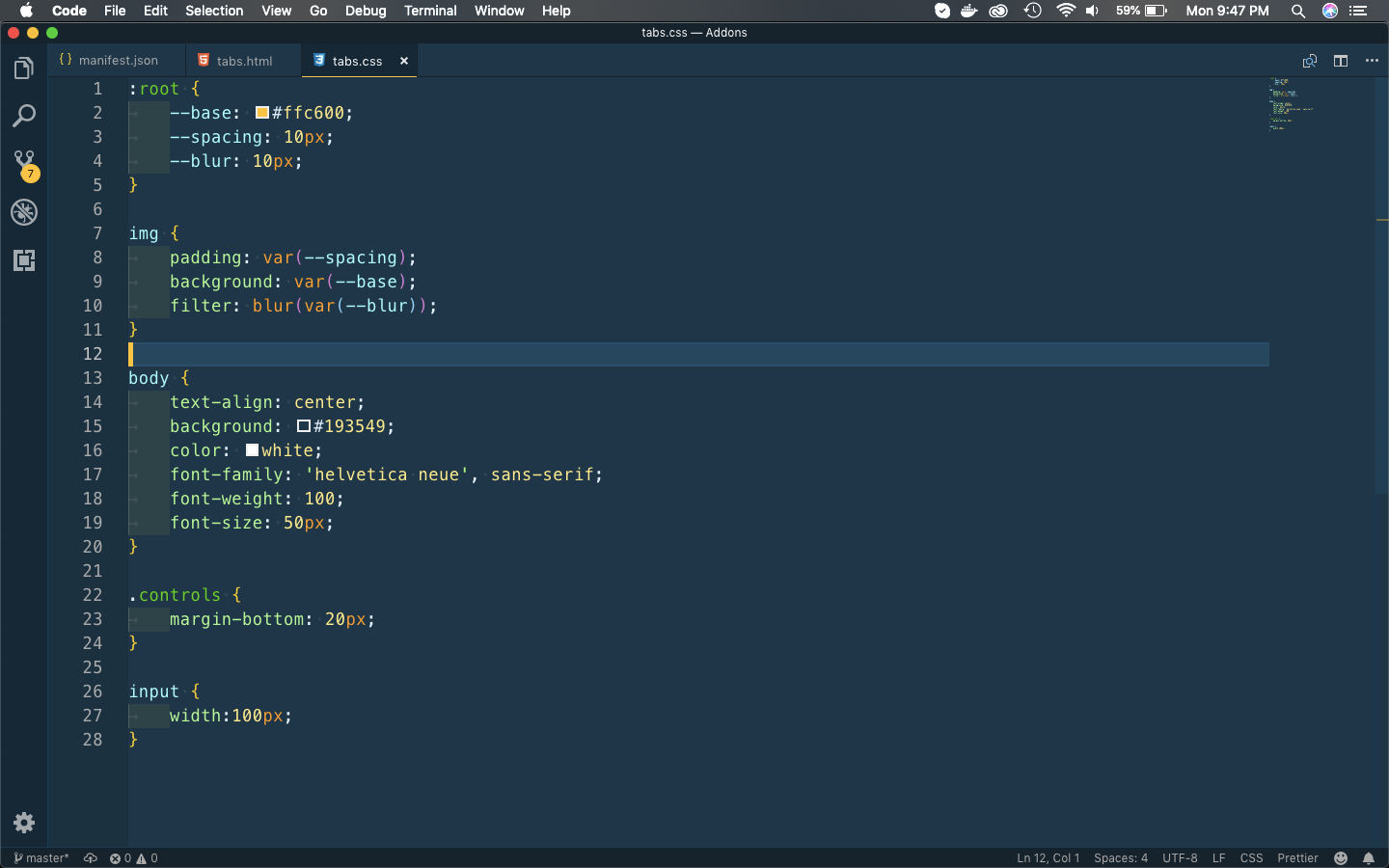The width and height of the screenshot is (1389, 868).
Task: Click the master branch status item
Action: pos(41,858)
